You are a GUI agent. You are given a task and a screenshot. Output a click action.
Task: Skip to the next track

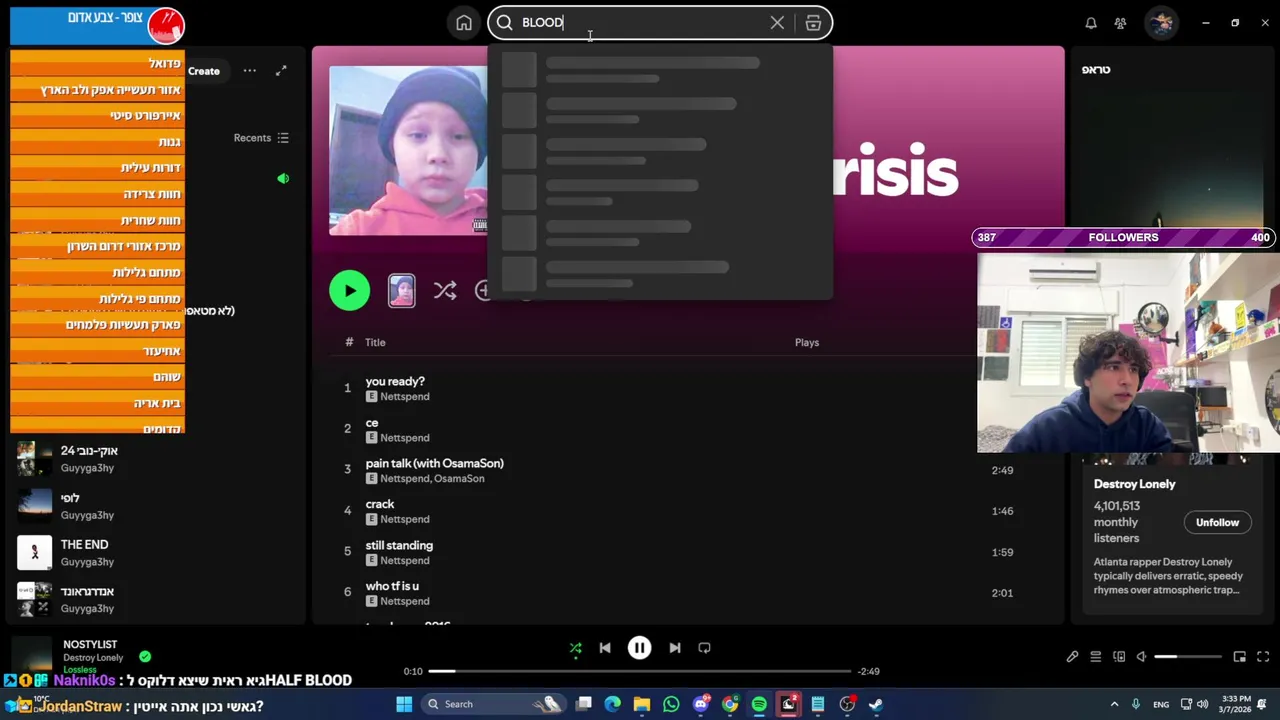coord(674,648)
